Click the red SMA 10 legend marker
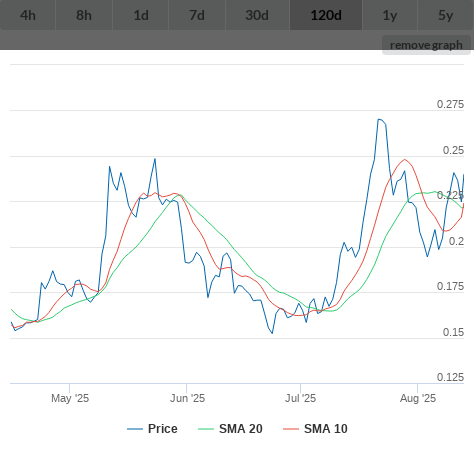 click(x=291, y=429)
